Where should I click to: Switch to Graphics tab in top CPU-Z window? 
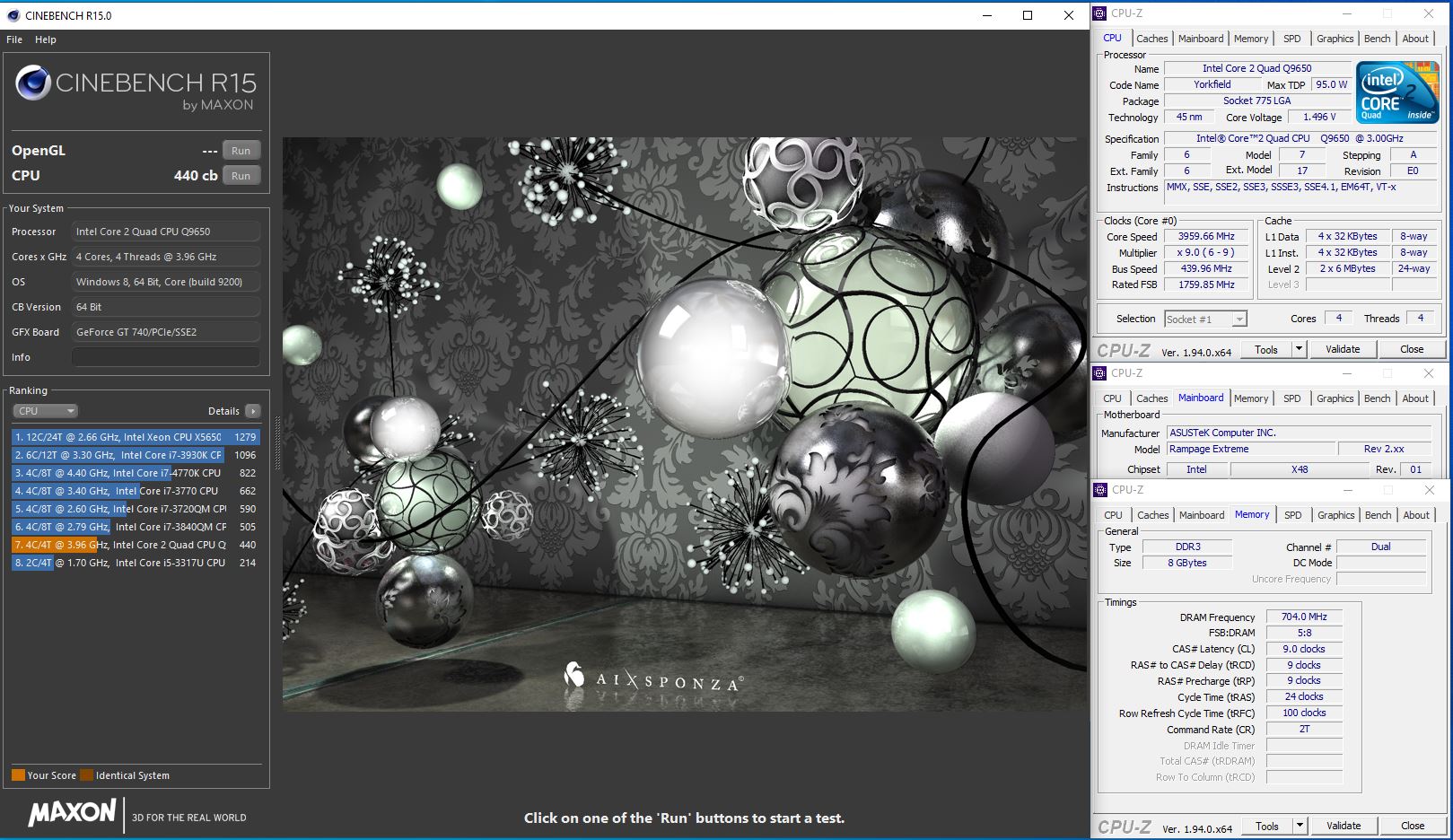[1335, 39]
